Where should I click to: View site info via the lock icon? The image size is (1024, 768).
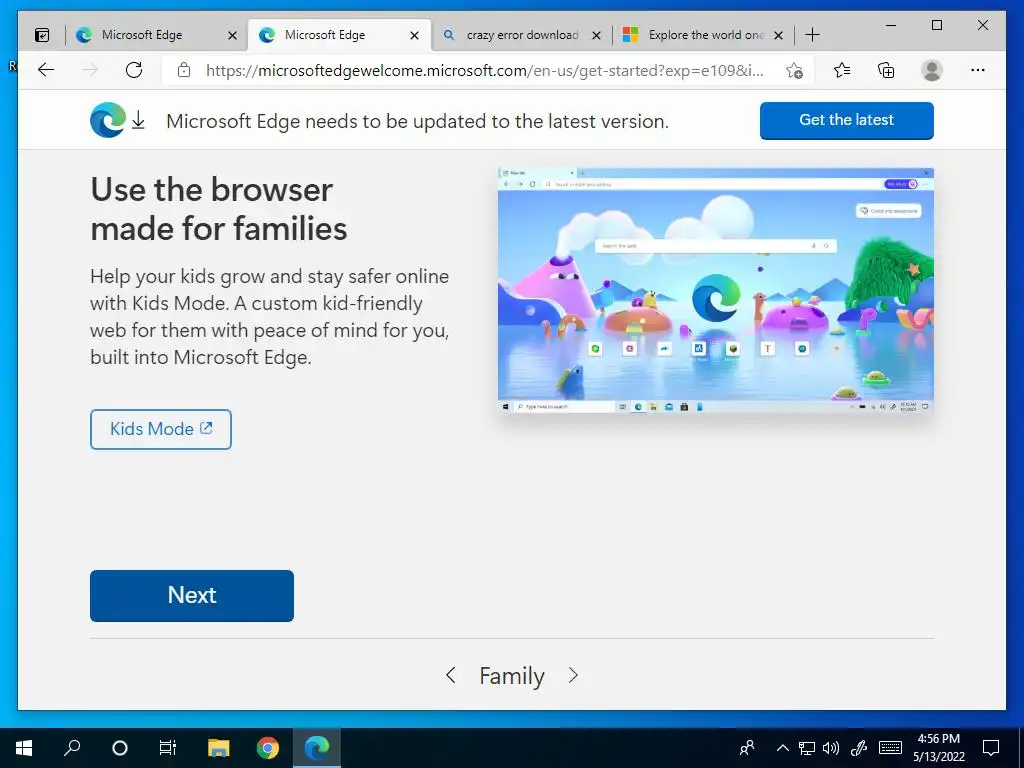pos(184,70)
